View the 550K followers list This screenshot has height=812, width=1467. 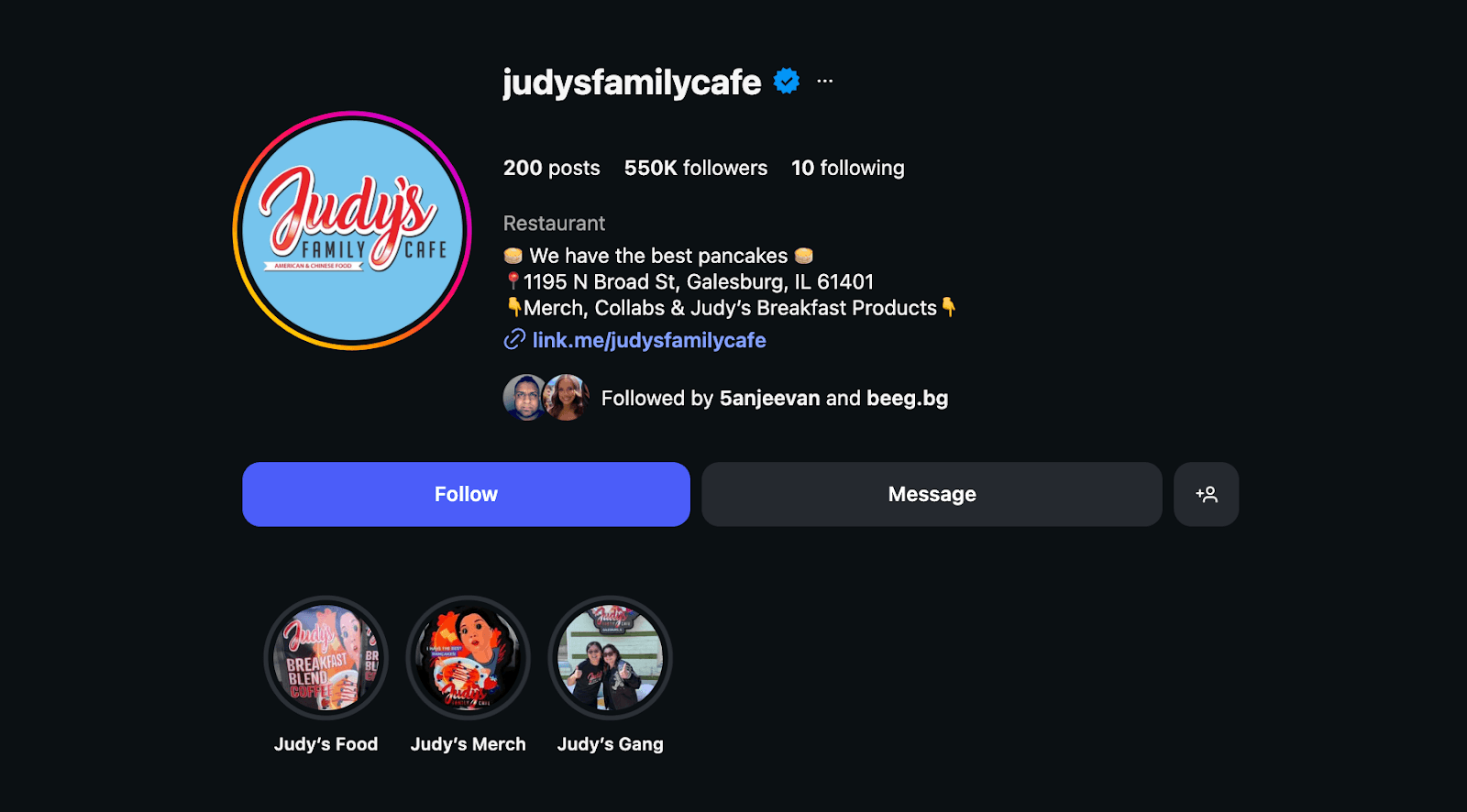pyautogui.click(x=696, y=168)
